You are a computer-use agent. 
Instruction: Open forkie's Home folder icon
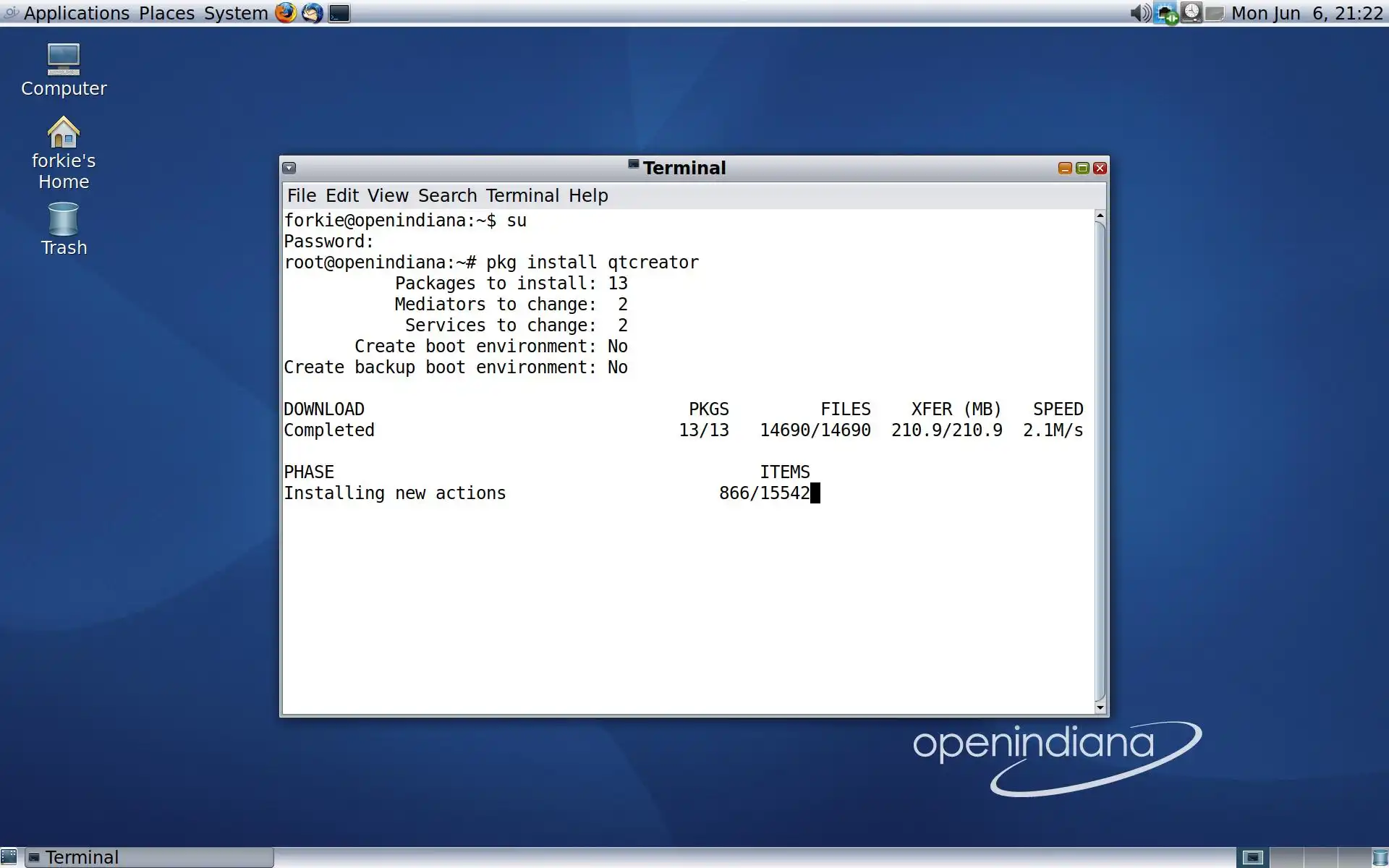pos(64,133)
